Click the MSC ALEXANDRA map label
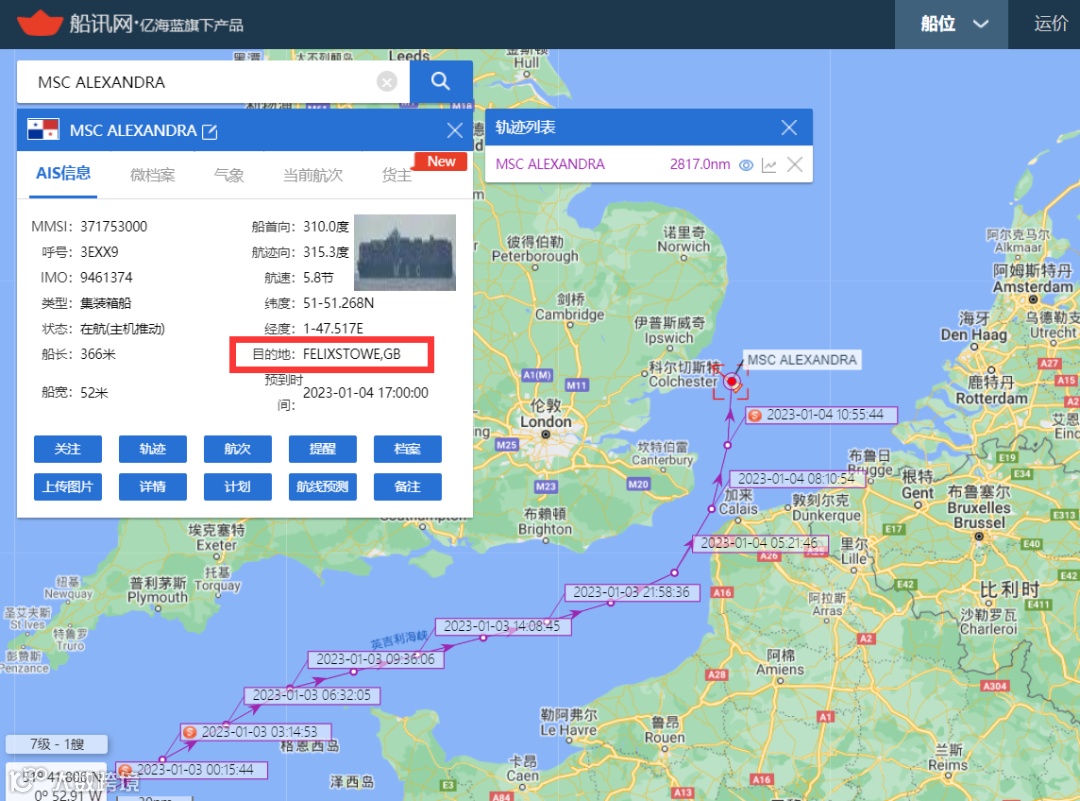Screen dimensions: 1080x801 802,360
